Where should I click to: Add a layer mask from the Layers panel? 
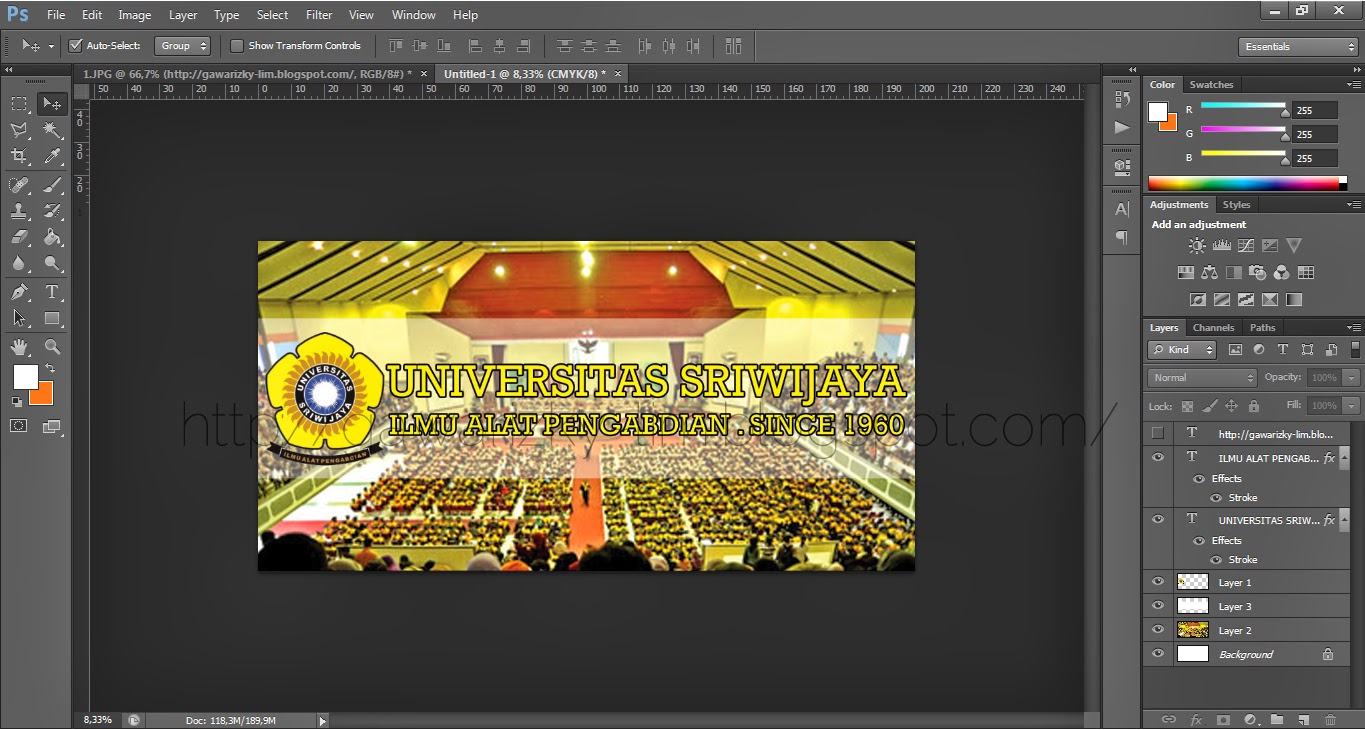point(1222,719)
